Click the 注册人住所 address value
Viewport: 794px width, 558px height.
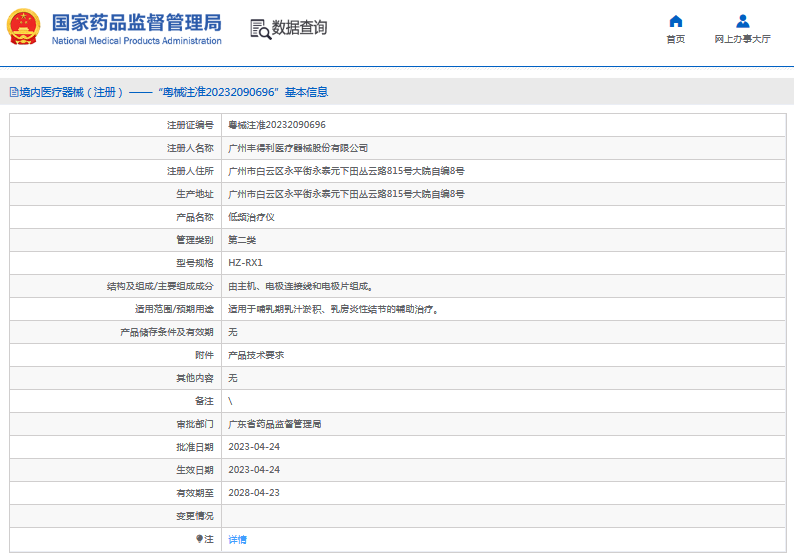tap(346, 171)
